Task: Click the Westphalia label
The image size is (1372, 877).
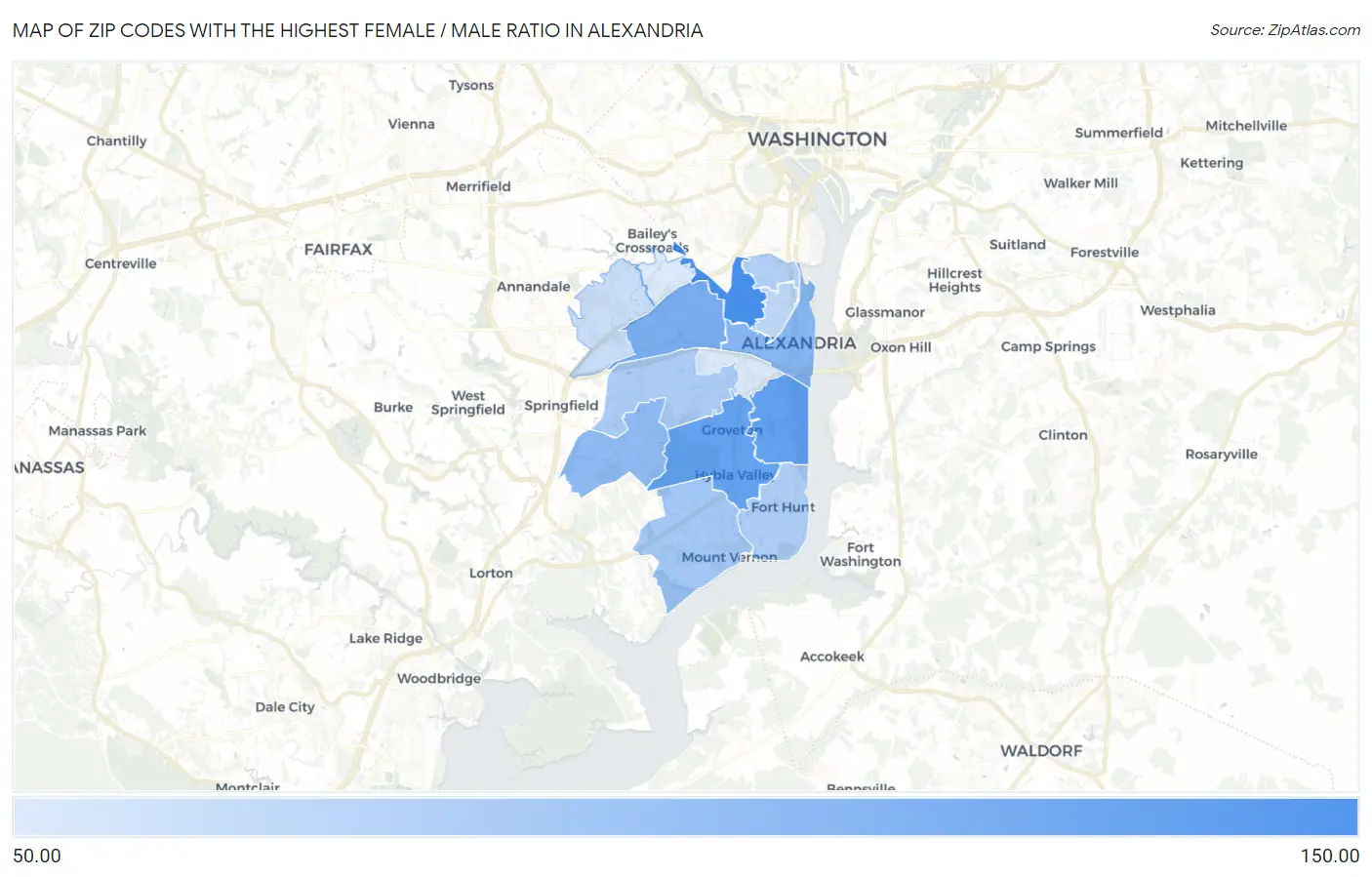Action: 1178,311
